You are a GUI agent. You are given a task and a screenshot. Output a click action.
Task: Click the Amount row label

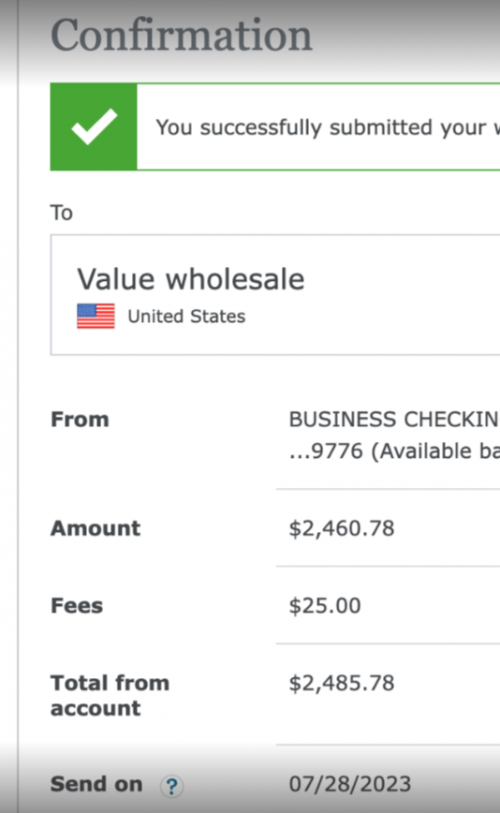[x=95, y=528]
